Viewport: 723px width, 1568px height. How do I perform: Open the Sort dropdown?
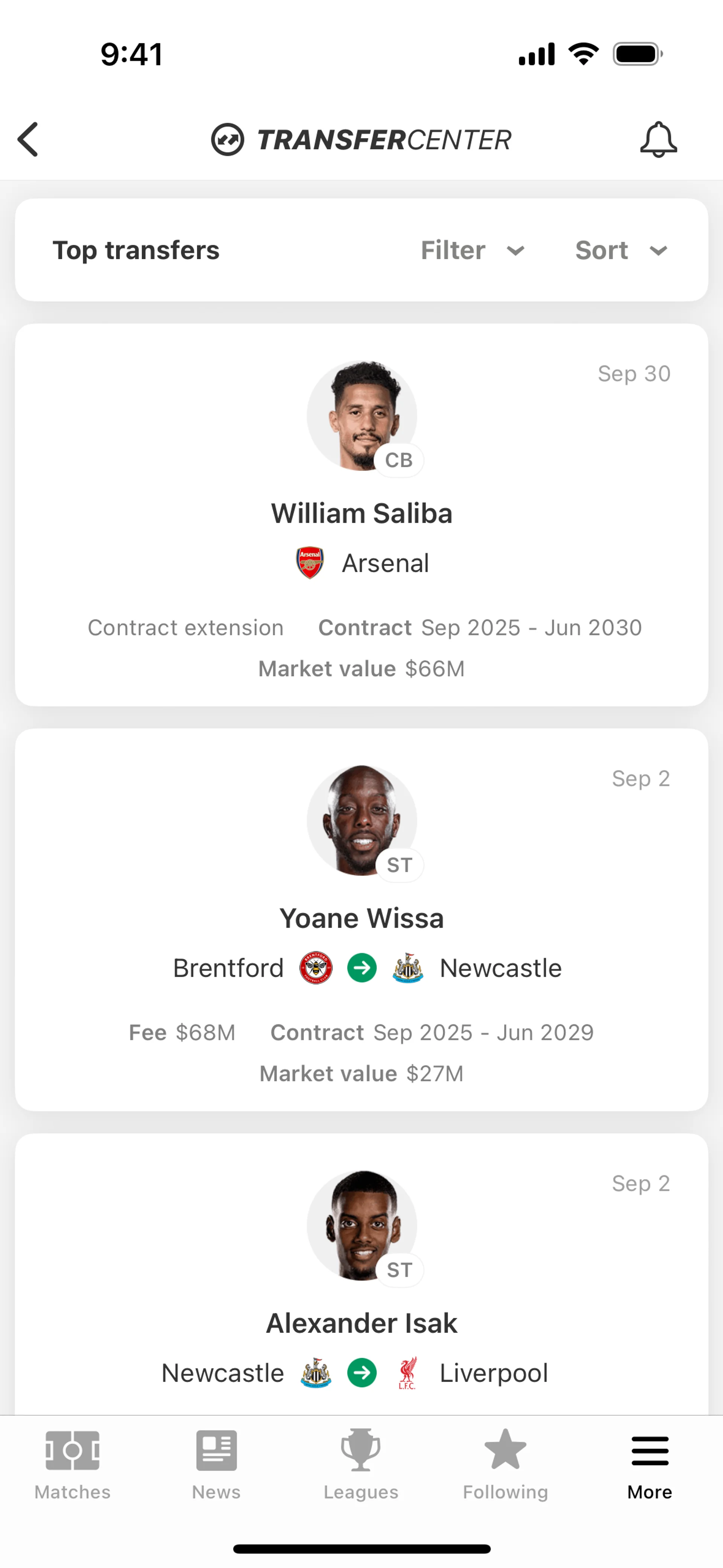pyautogui.click(x=621, y=250)
